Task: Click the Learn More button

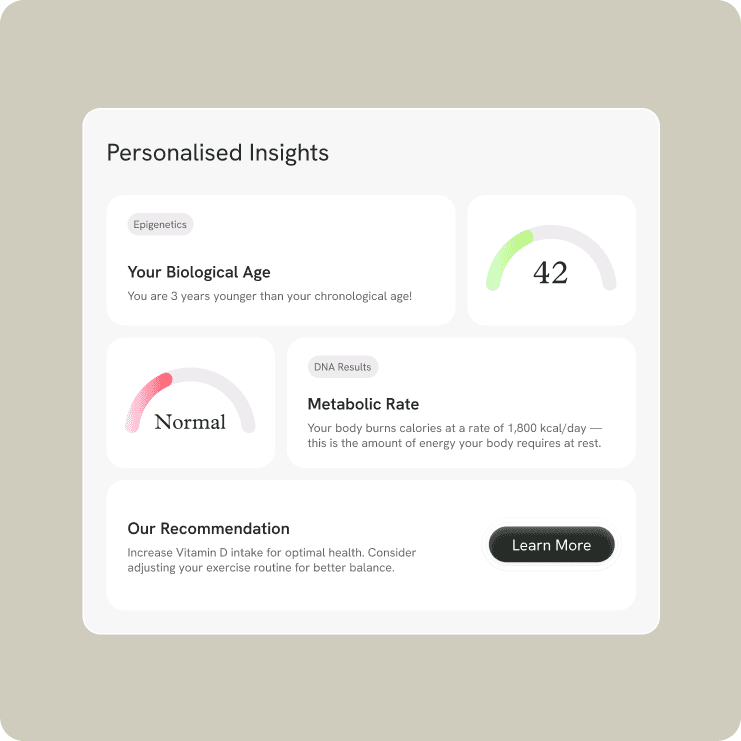Action: pyautogui.click(x=551, y=545)
